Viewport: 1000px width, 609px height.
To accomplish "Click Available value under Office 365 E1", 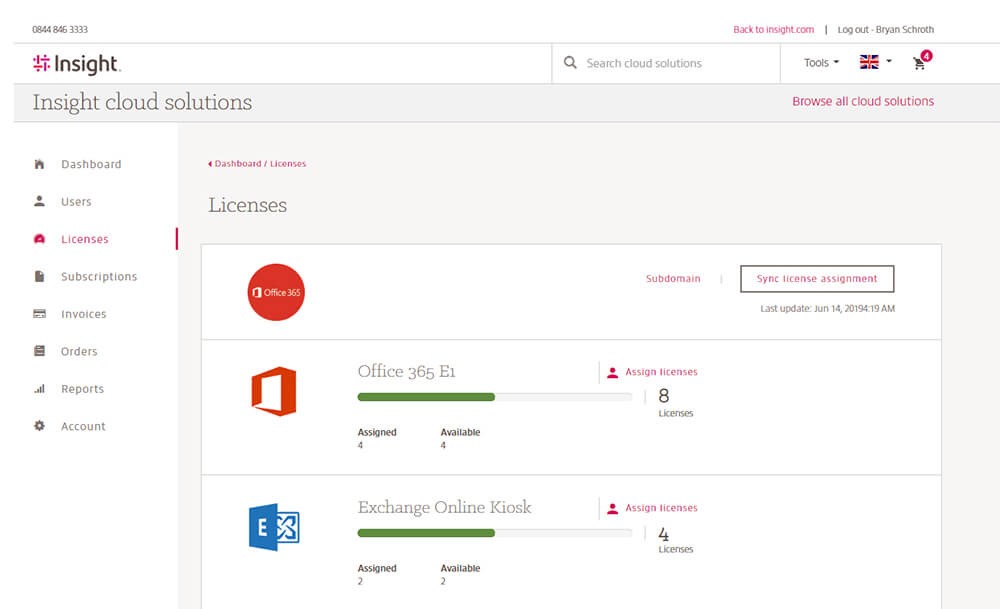I will (x=443, y=445).
